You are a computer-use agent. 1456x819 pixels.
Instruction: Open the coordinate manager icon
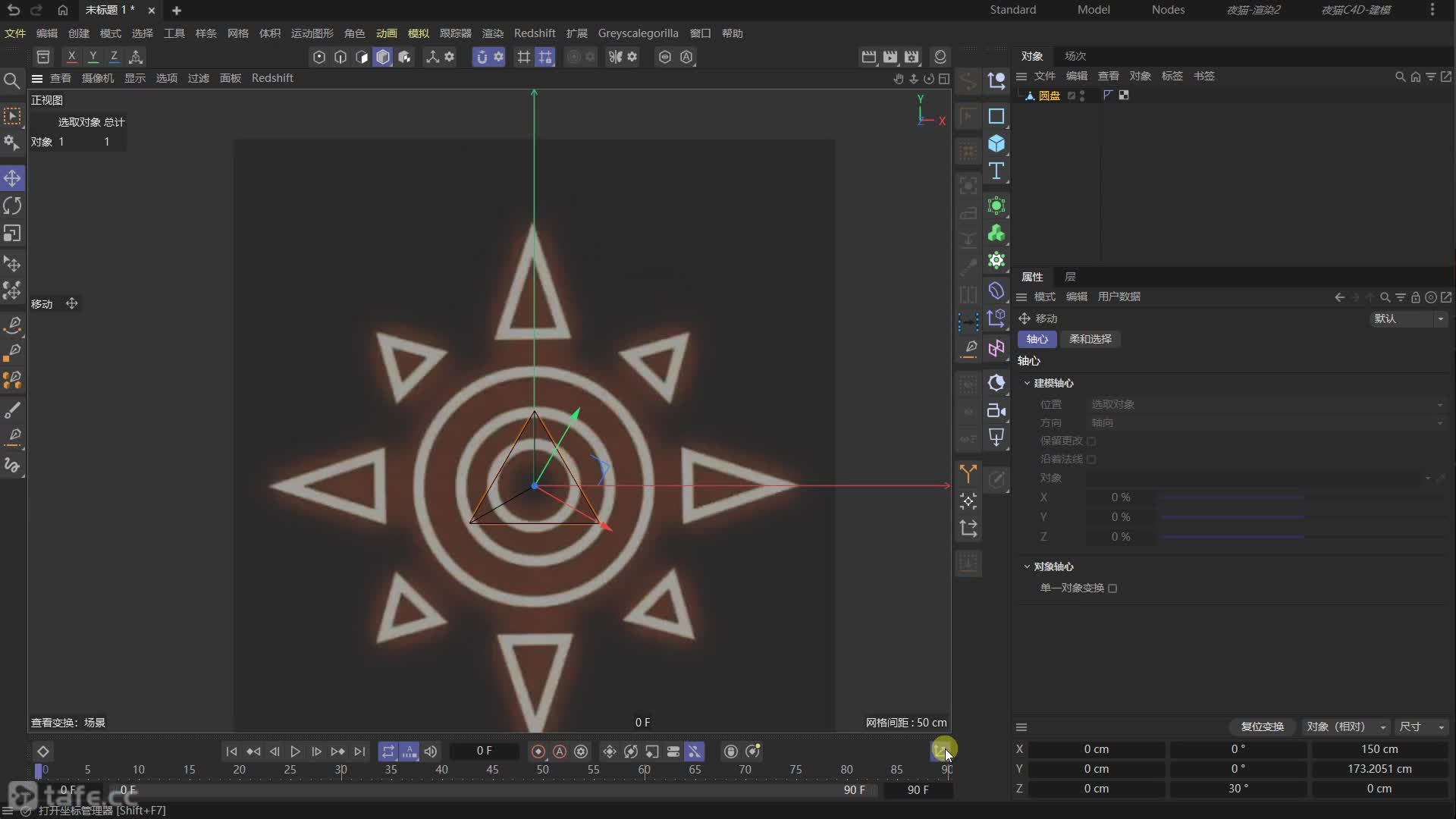(940, 751)
